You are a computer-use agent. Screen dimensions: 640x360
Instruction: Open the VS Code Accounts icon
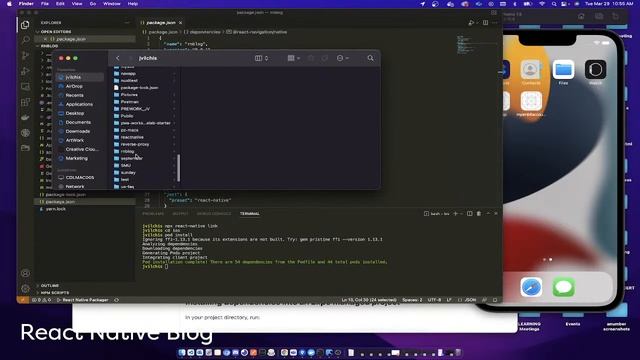pyautogui.click(x=25, y=273)
